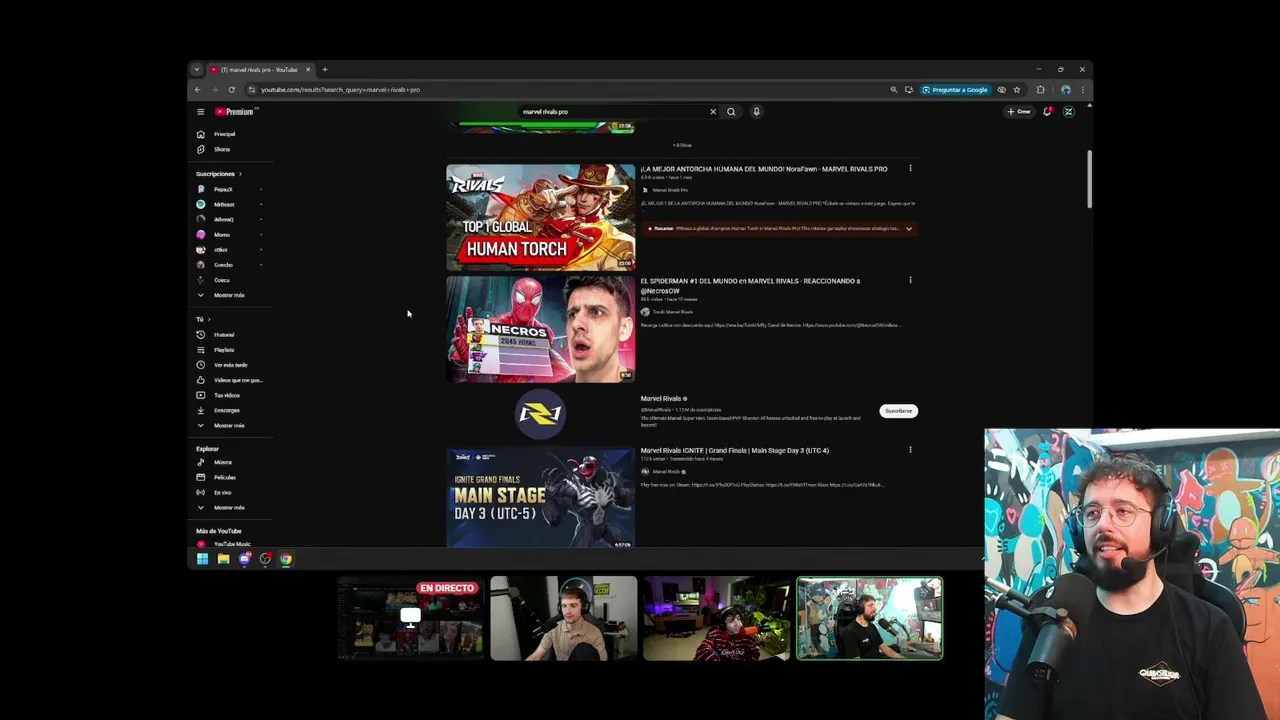Click the Chrome address bar URL
1280x720 pixels.
pyautogui.click(x=340, y=90)
